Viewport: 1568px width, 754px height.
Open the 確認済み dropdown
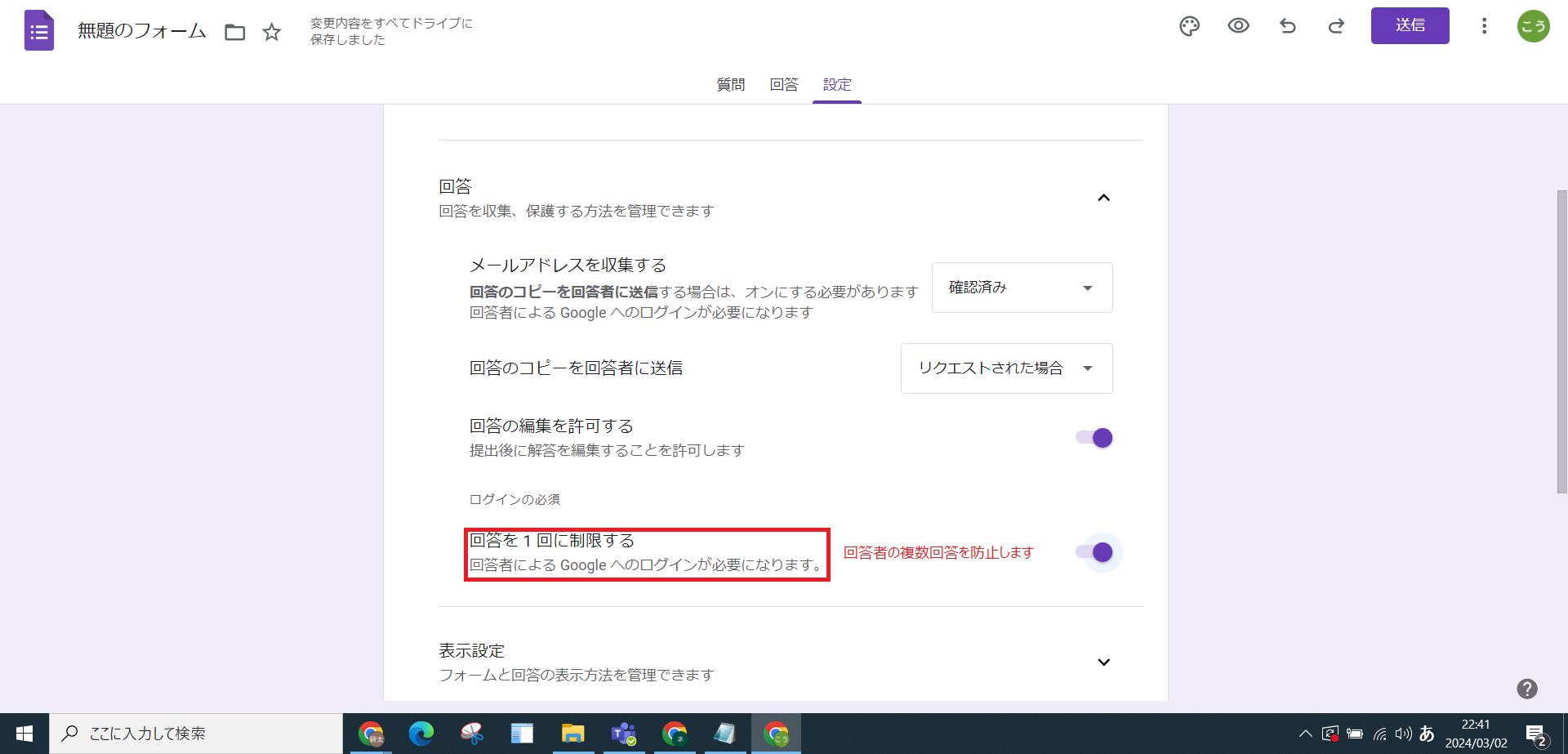click(x=1021, y=287)
